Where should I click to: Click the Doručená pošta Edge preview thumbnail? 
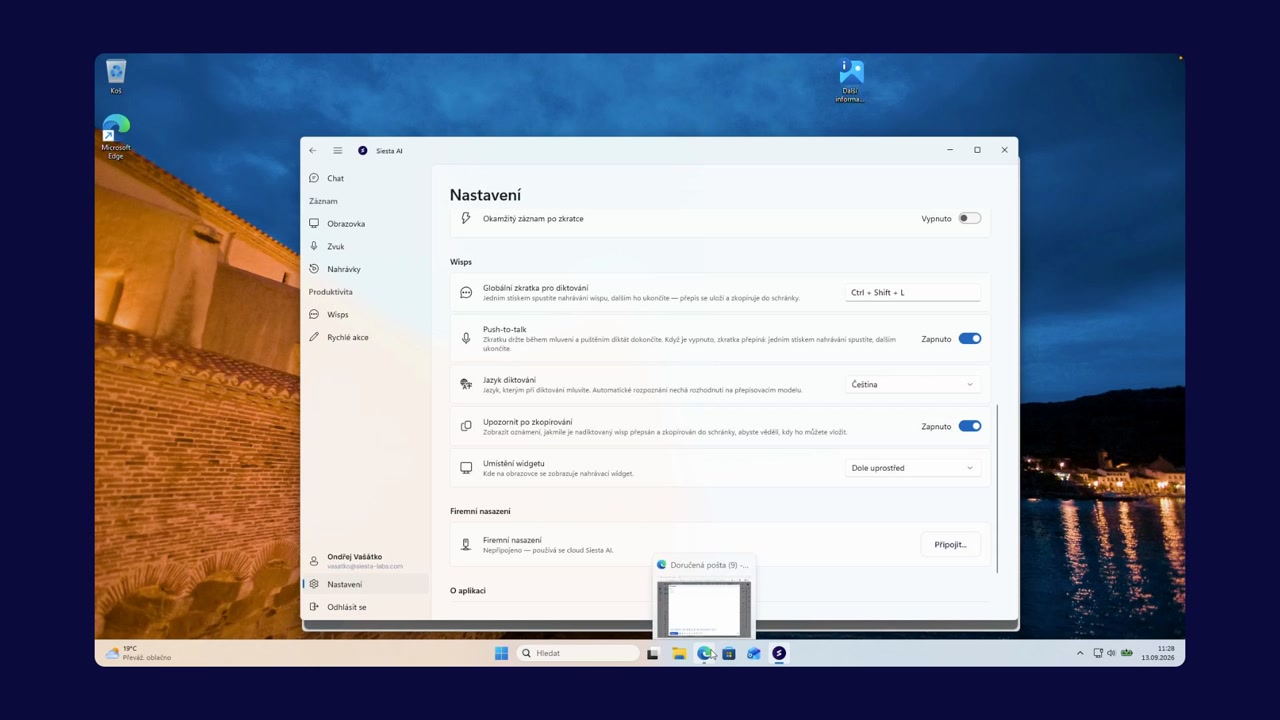pyautogui.click(x=704, y=608)
